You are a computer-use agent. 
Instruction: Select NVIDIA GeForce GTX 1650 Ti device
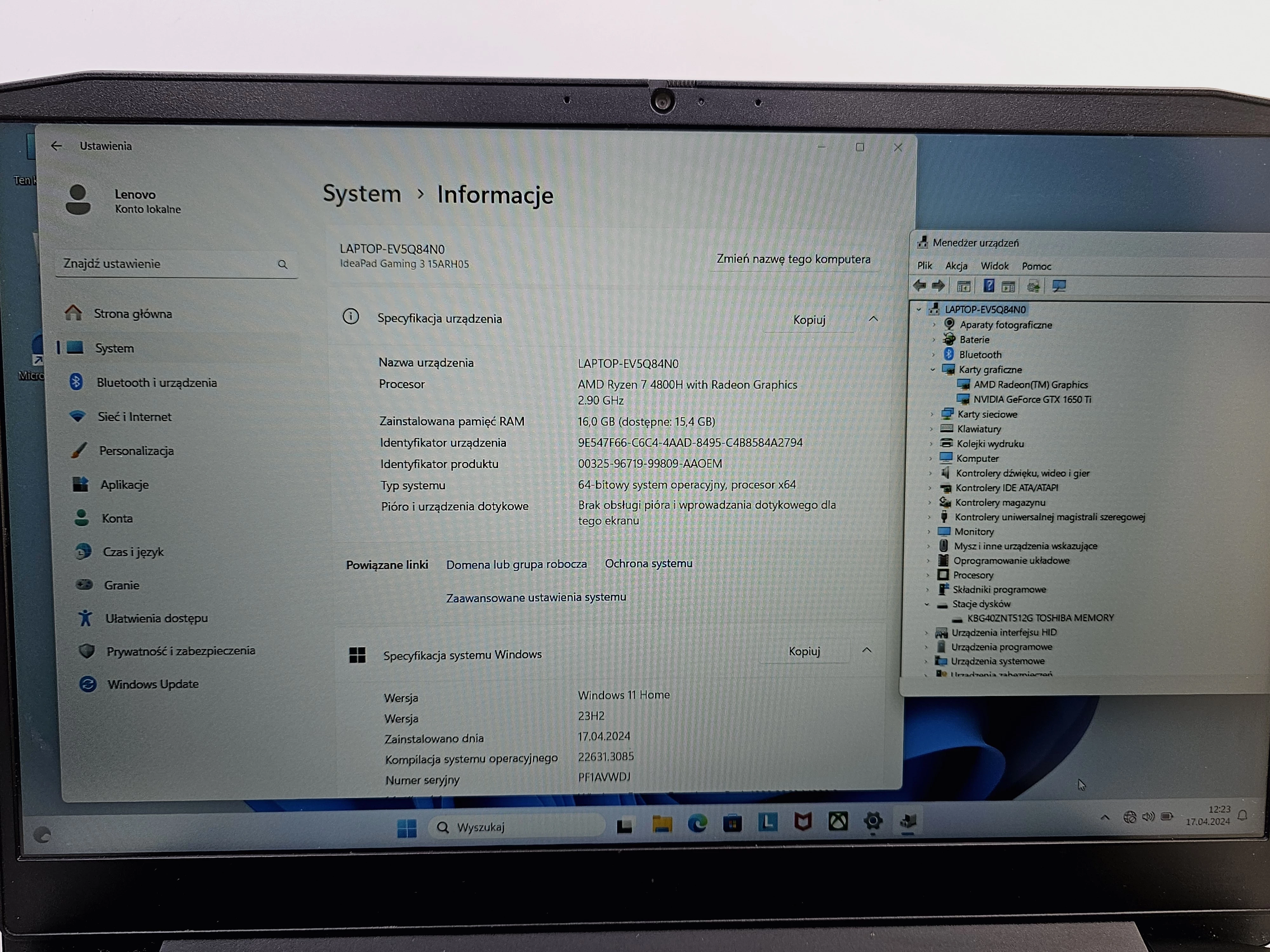point(1032,400)
